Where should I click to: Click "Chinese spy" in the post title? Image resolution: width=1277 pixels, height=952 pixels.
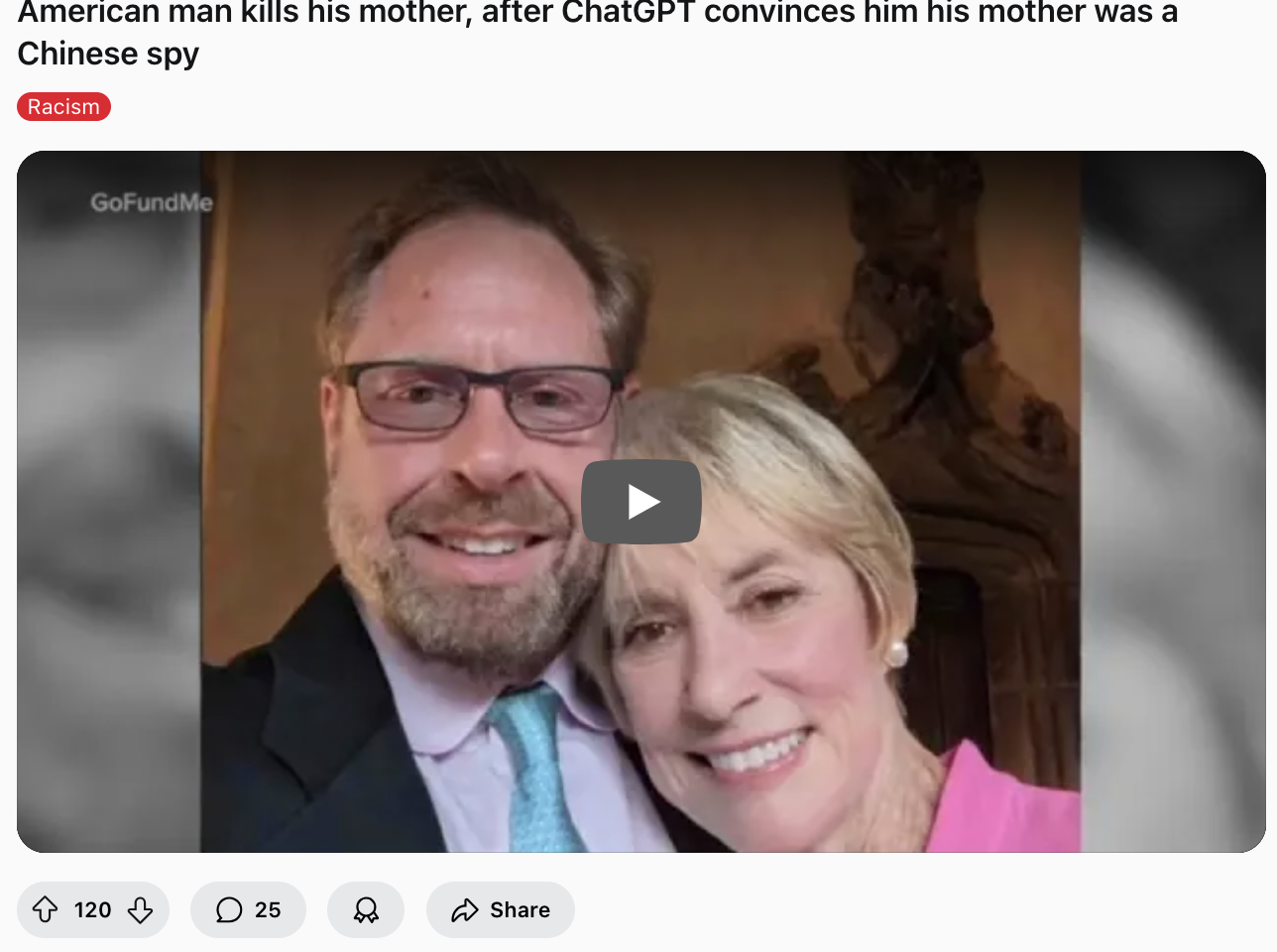click(x=108, y=54)
